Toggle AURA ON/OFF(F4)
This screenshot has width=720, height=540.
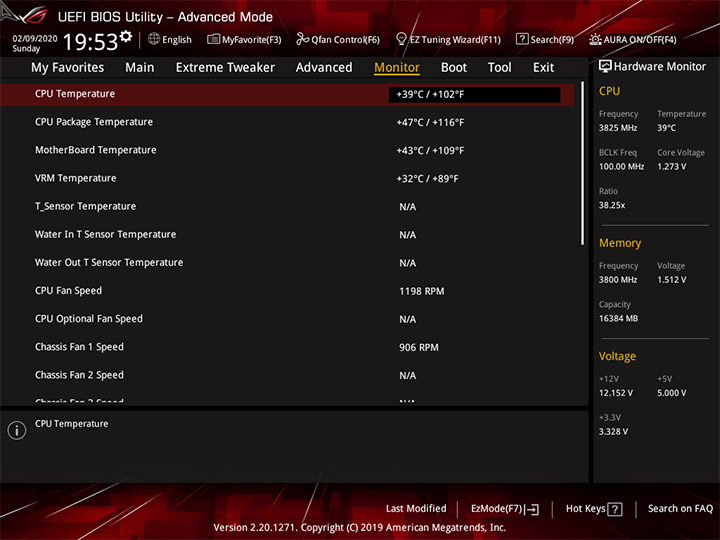point(640,39)
